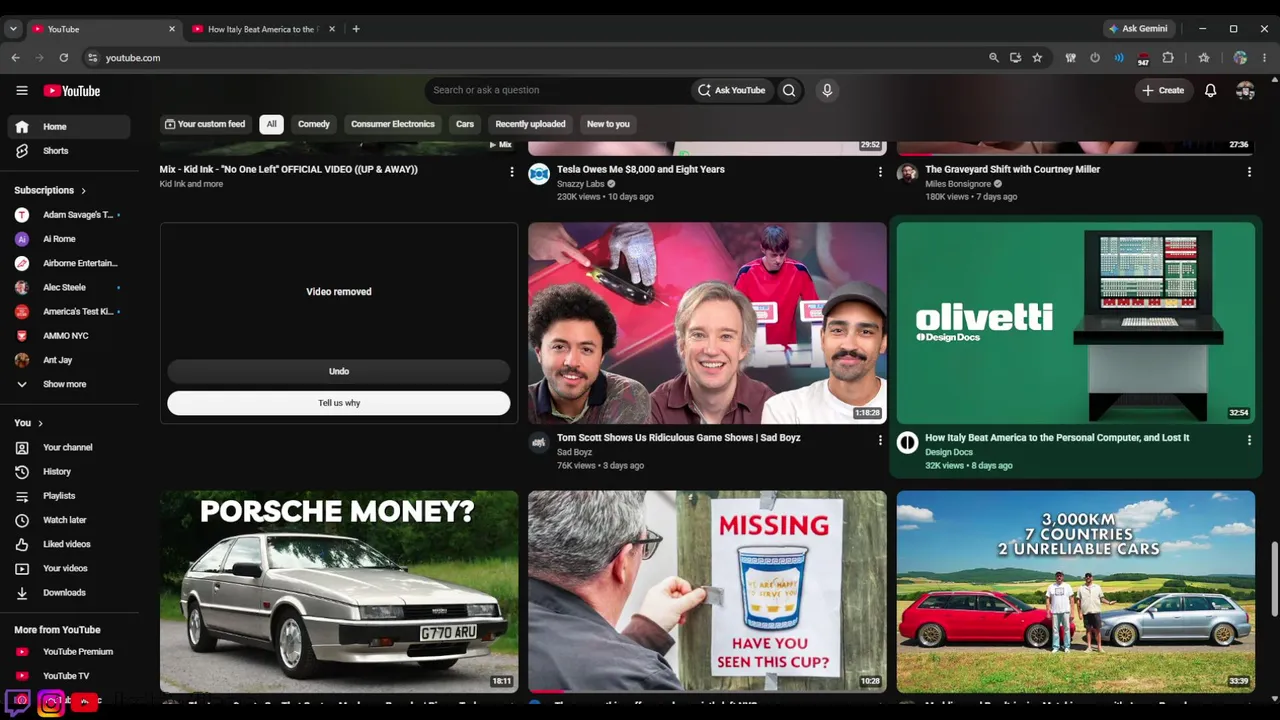Open the blue sound-wave extension
This screenshot has width=1280, height=720.
(1119, 58)
